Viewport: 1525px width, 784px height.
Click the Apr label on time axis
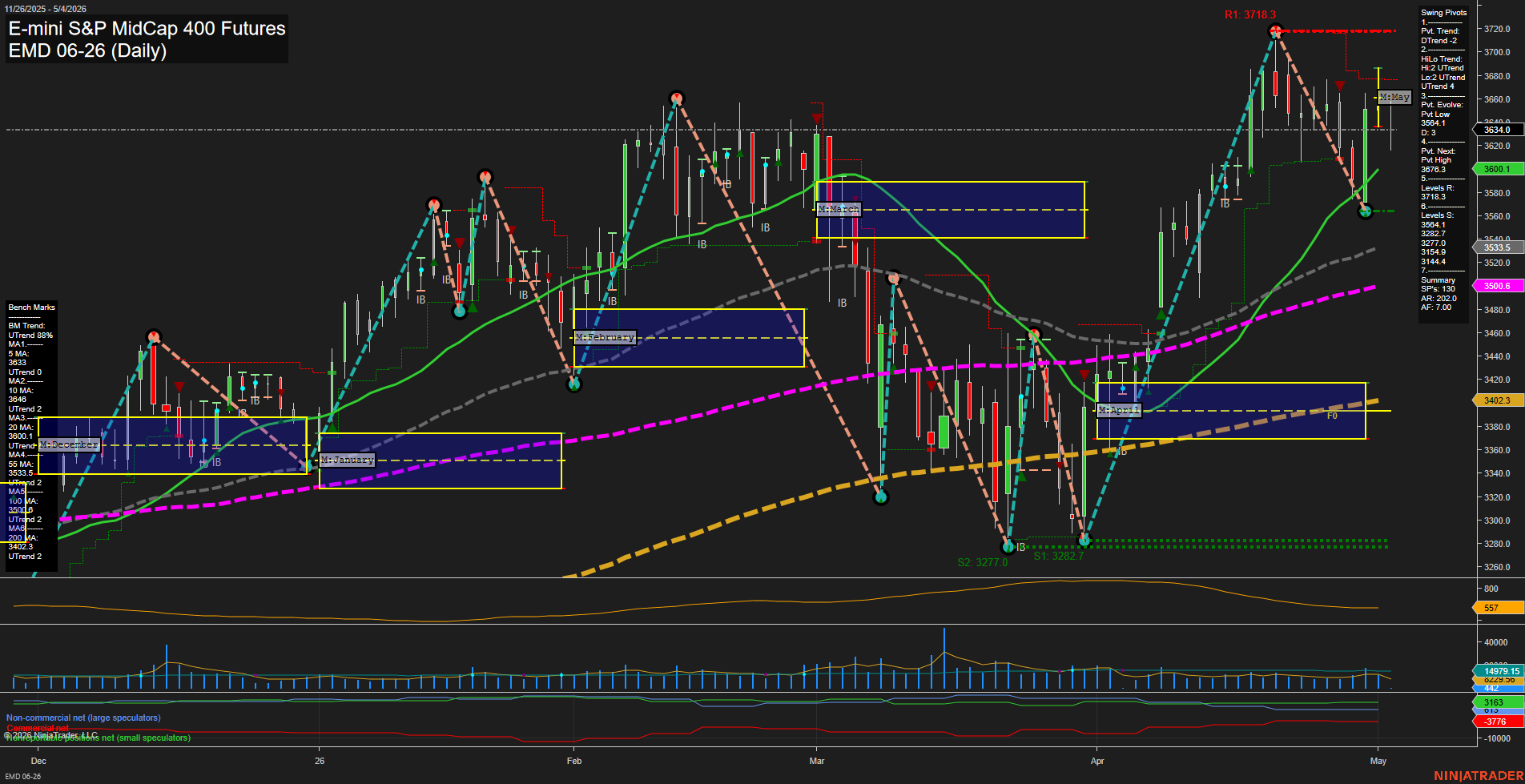click(1097, 761)
